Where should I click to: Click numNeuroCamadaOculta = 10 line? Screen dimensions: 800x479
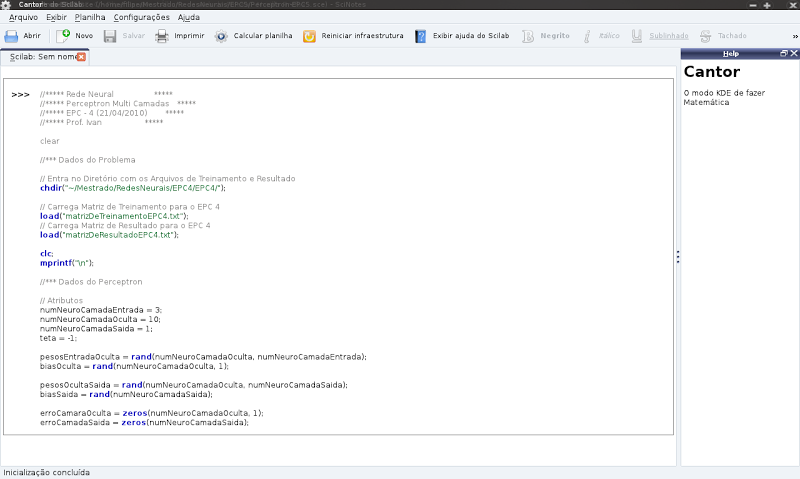tap(100, 319)
